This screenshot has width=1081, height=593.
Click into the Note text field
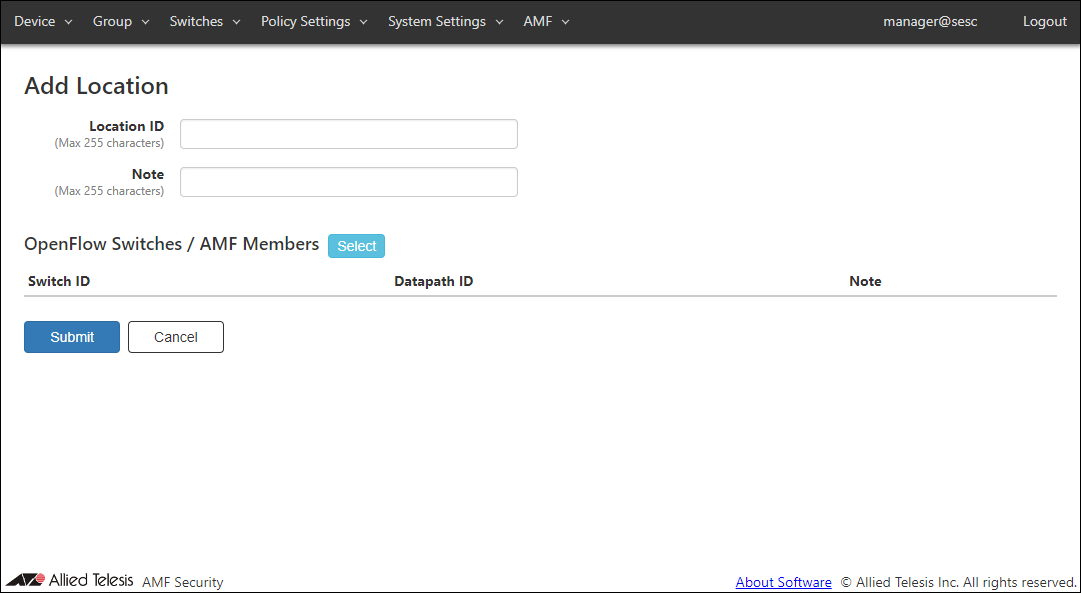tap(348, 182)
